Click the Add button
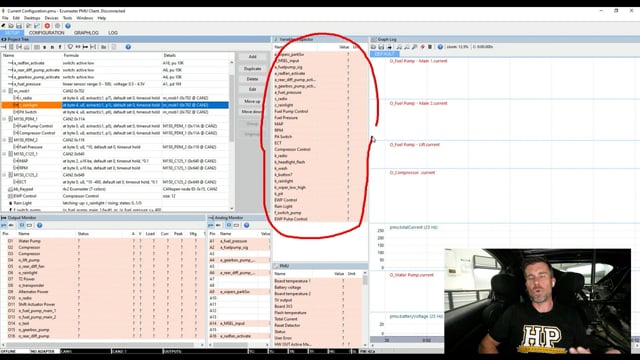The height and width of the screenshot is (360, 640). (x=253, y=57)
